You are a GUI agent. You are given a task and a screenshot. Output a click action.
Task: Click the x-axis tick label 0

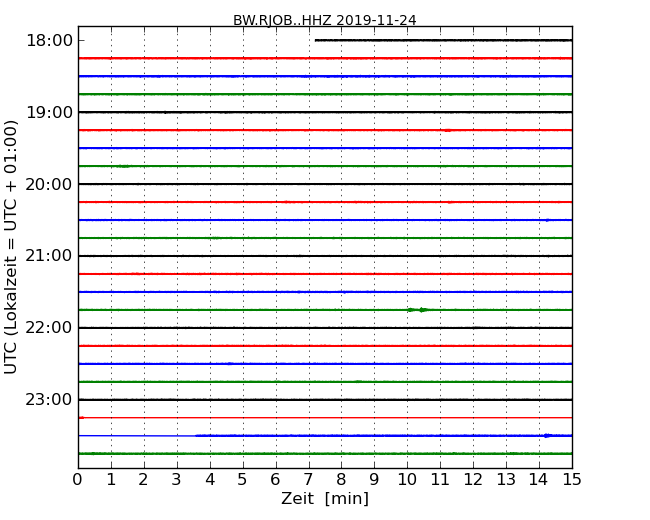point(78,479)
